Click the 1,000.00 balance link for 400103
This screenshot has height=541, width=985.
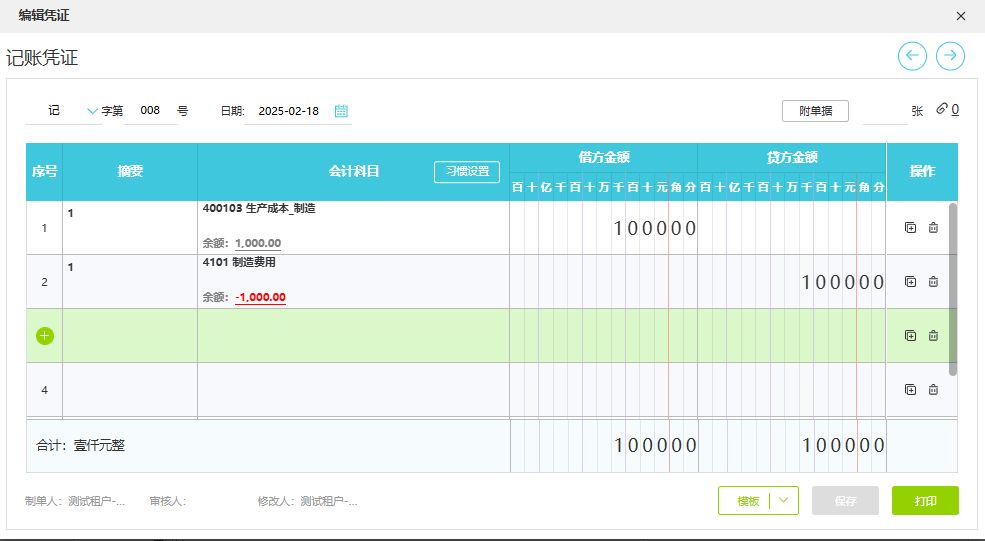click(x=258, y=243)
